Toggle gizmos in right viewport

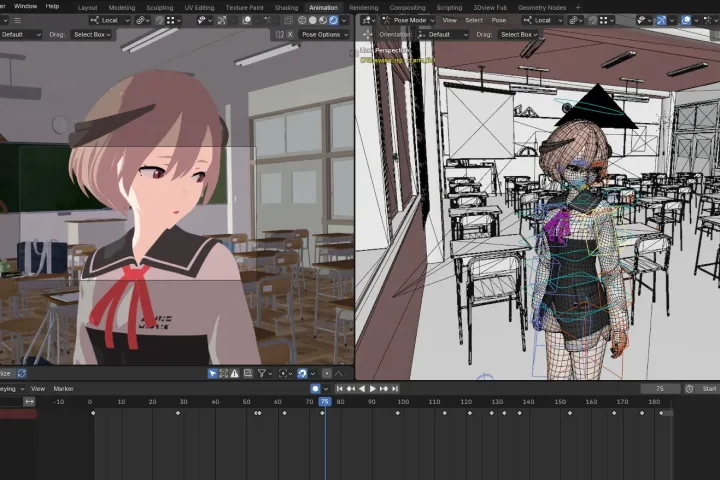tap(661, 20)
